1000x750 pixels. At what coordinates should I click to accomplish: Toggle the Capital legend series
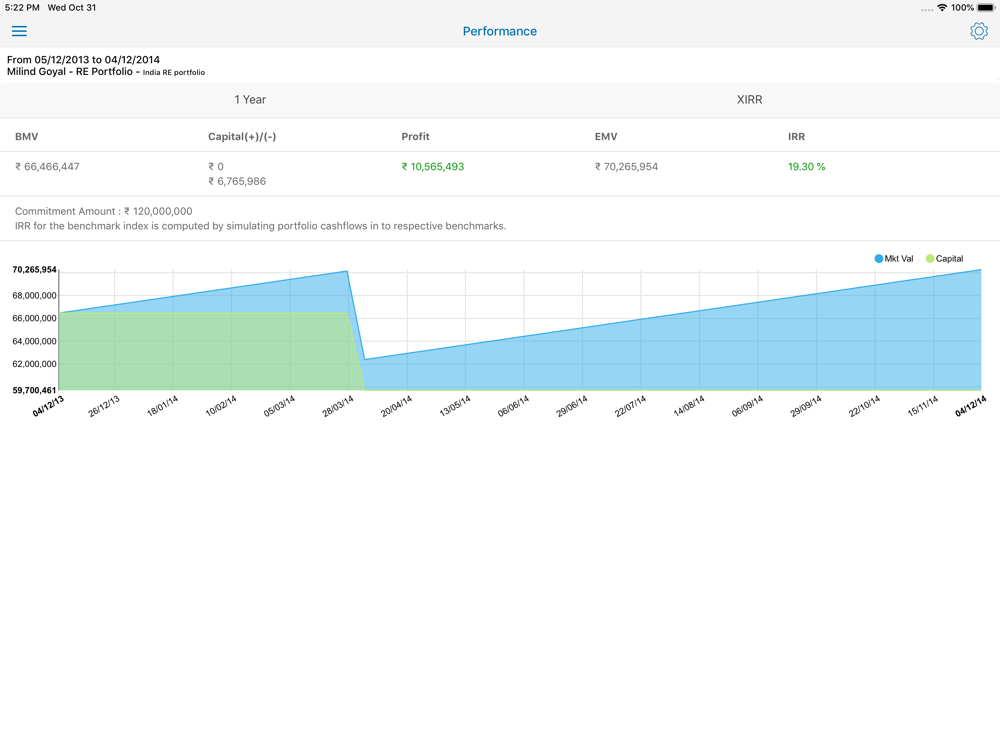[944, 259]
